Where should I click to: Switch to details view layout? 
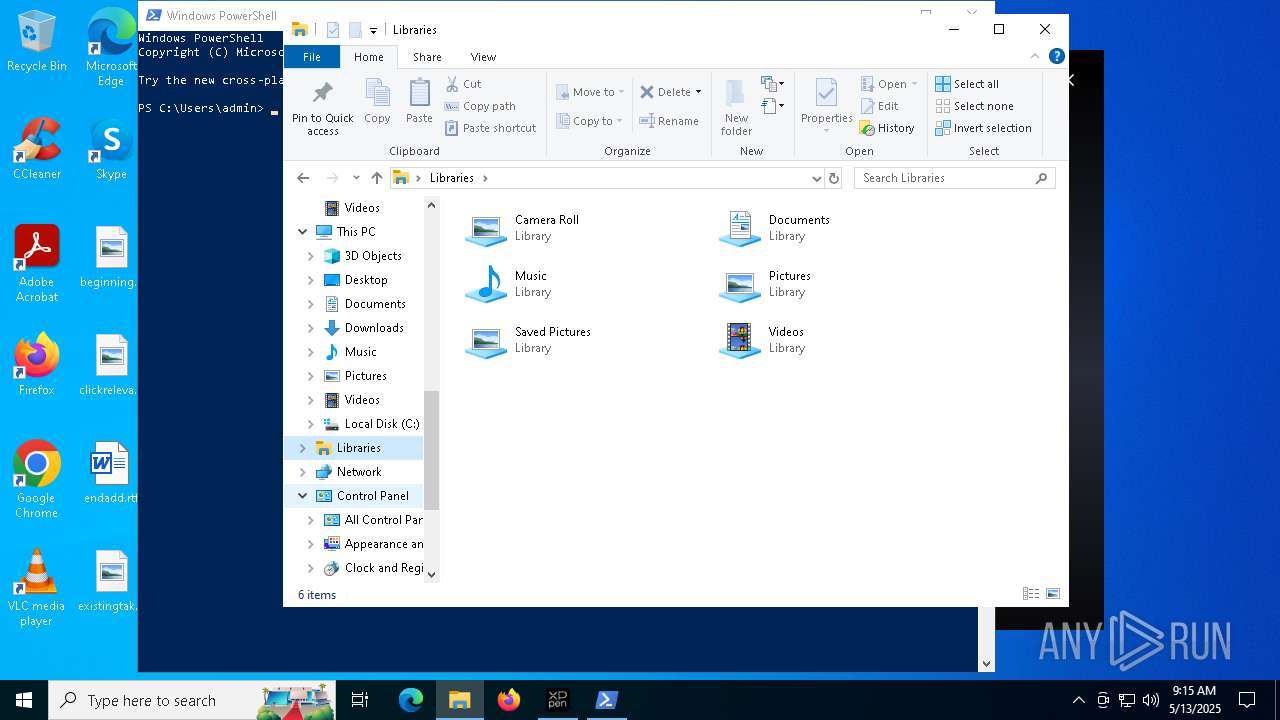pyautogui.click(x=1030, y=594)
